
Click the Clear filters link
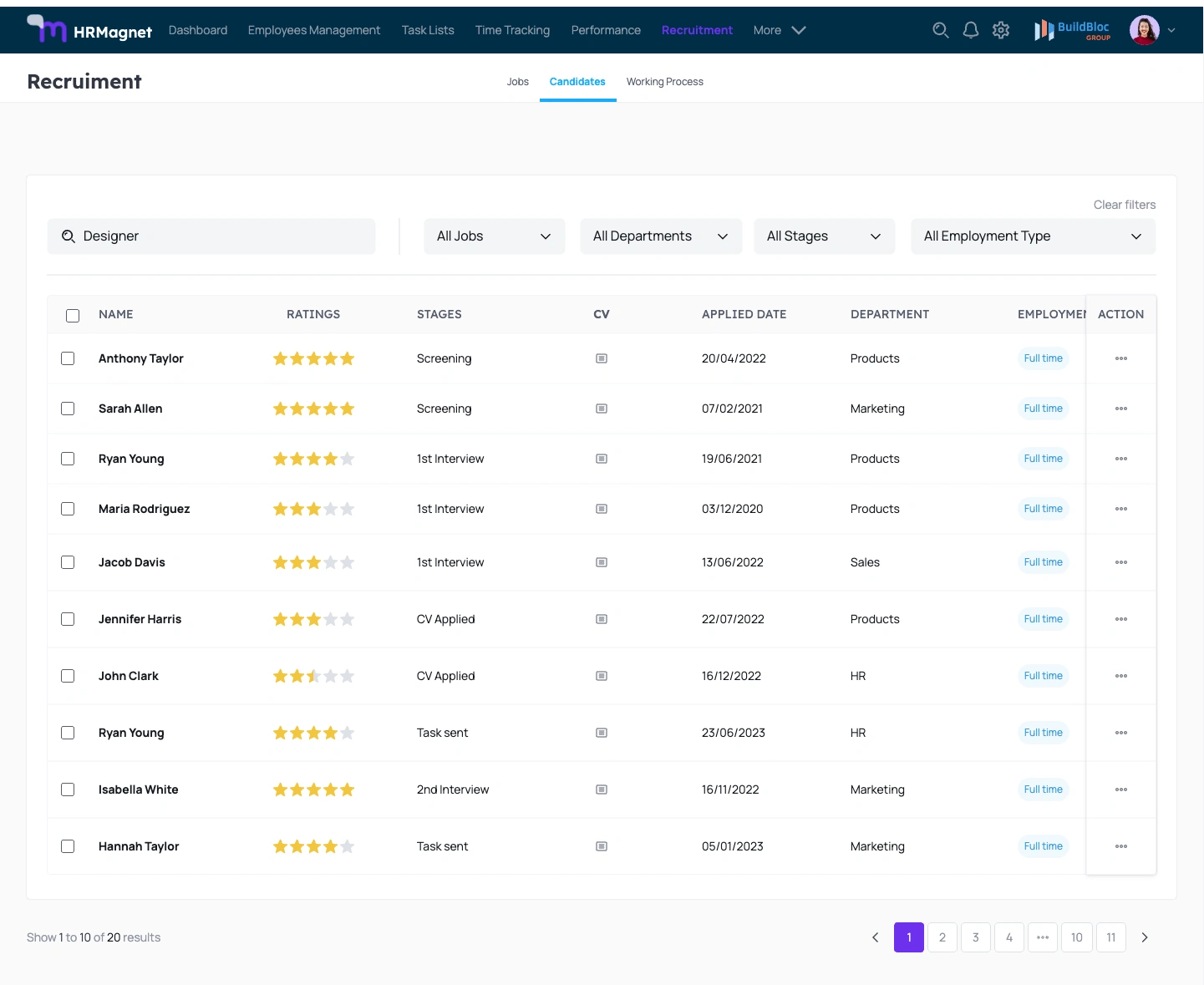click(x=1124, y=205)
